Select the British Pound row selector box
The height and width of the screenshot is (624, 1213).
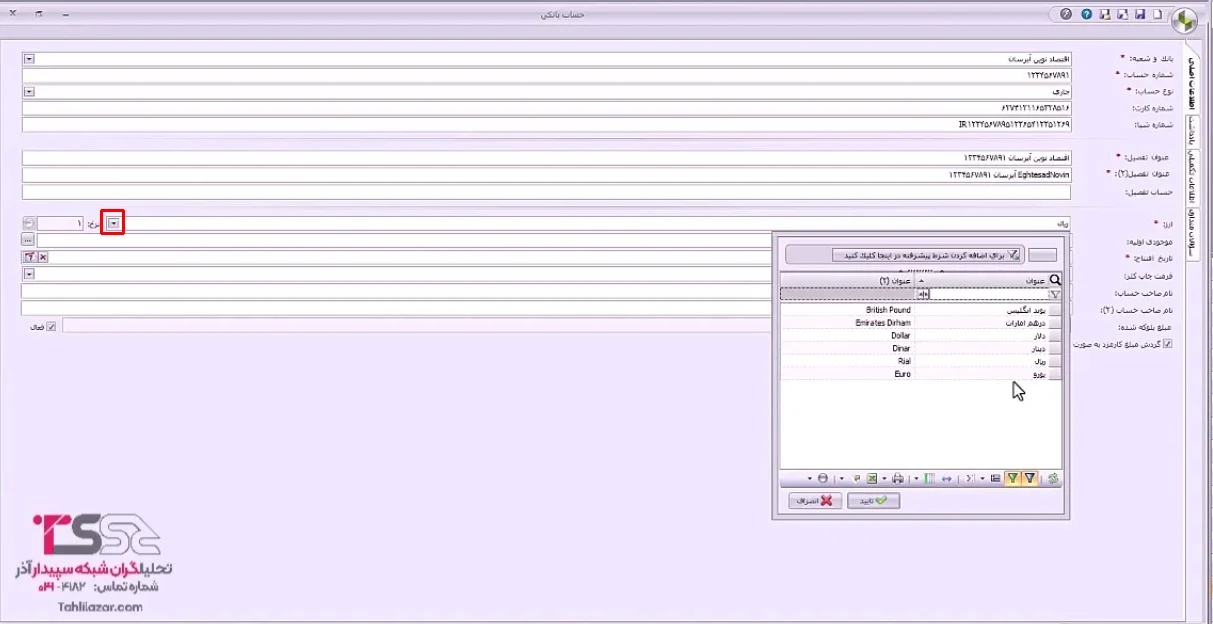click(x=1055, y=311)
